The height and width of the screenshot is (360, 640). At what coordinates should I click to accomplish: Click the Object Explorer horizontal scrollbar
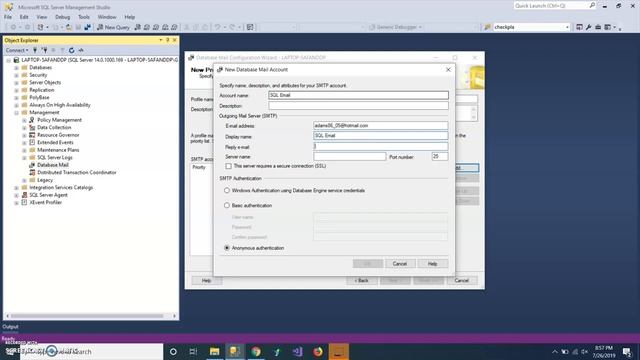click(x=87, y=316)
